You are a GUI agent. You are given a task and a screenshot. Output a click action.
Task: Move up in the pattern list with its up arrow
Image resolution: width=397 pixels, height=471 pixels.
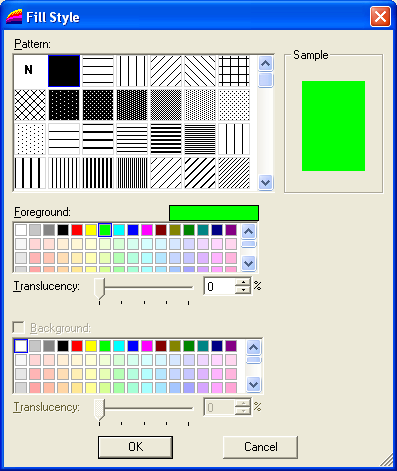pyautogui.click(x=265, y=63)
